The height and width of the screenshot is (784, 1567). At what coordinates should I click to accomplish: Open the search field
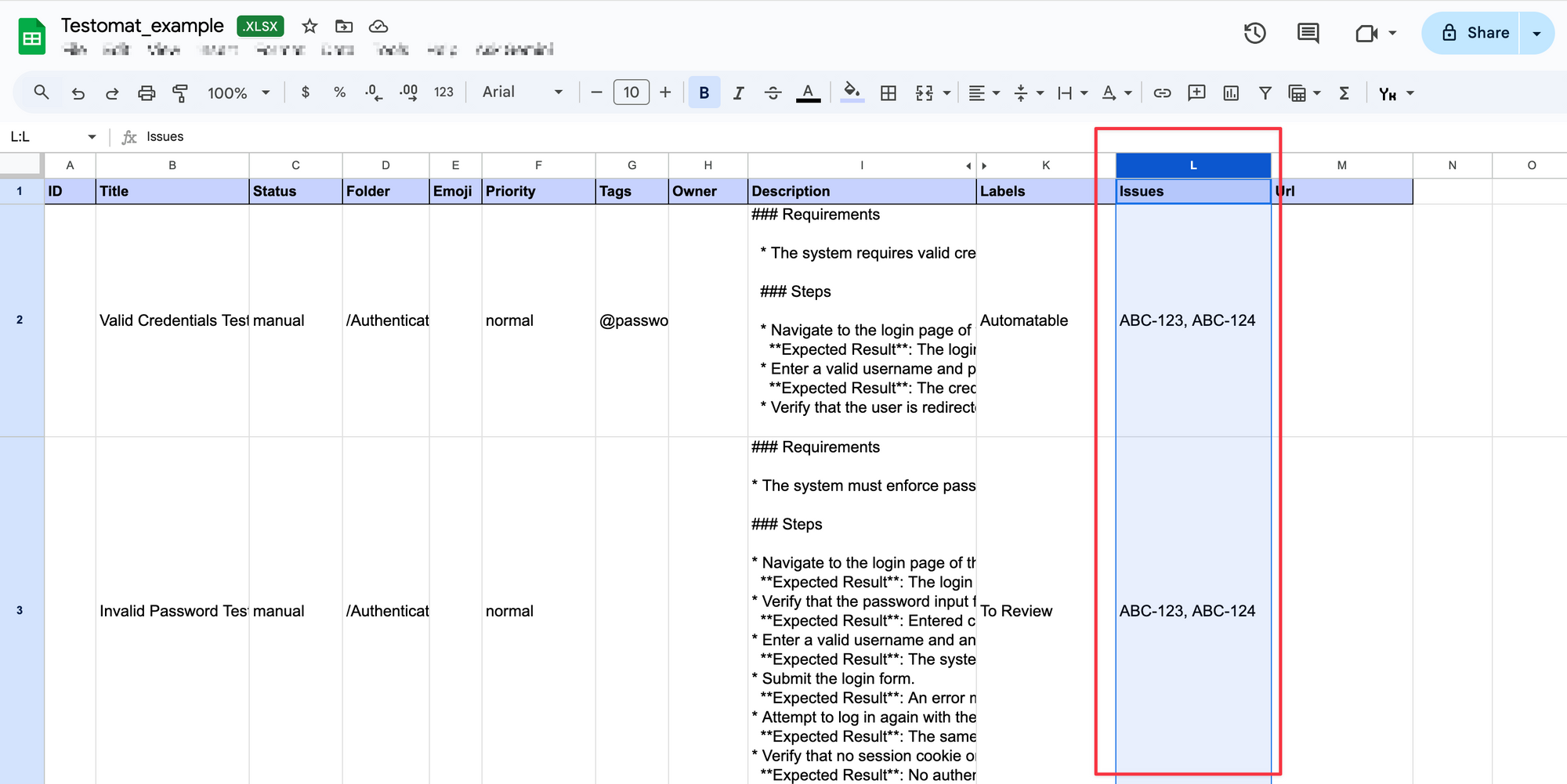(x=41, y=92)
